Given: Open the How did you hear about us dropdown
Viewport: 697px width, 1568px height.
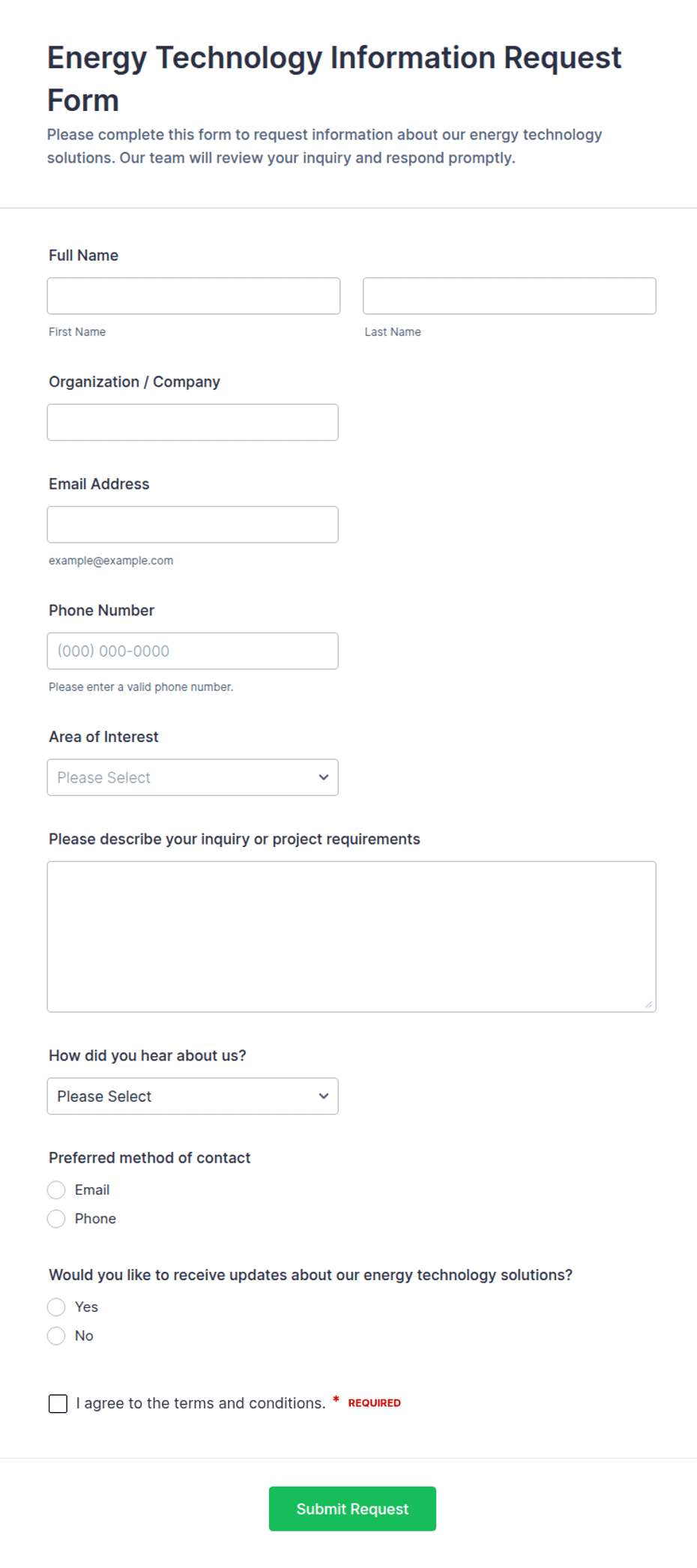Looking at the screenshot, I should point(193,1097).
